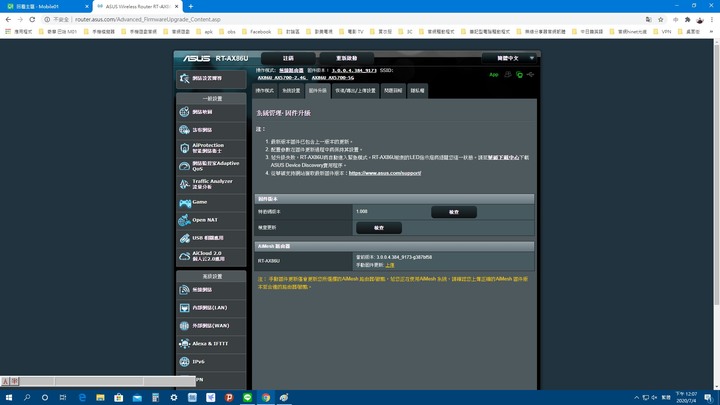Image resolution: width=720 pixels, height=405 pixels.
Task: Open the Chrome profile avatar
Action: tap(700, 19)
